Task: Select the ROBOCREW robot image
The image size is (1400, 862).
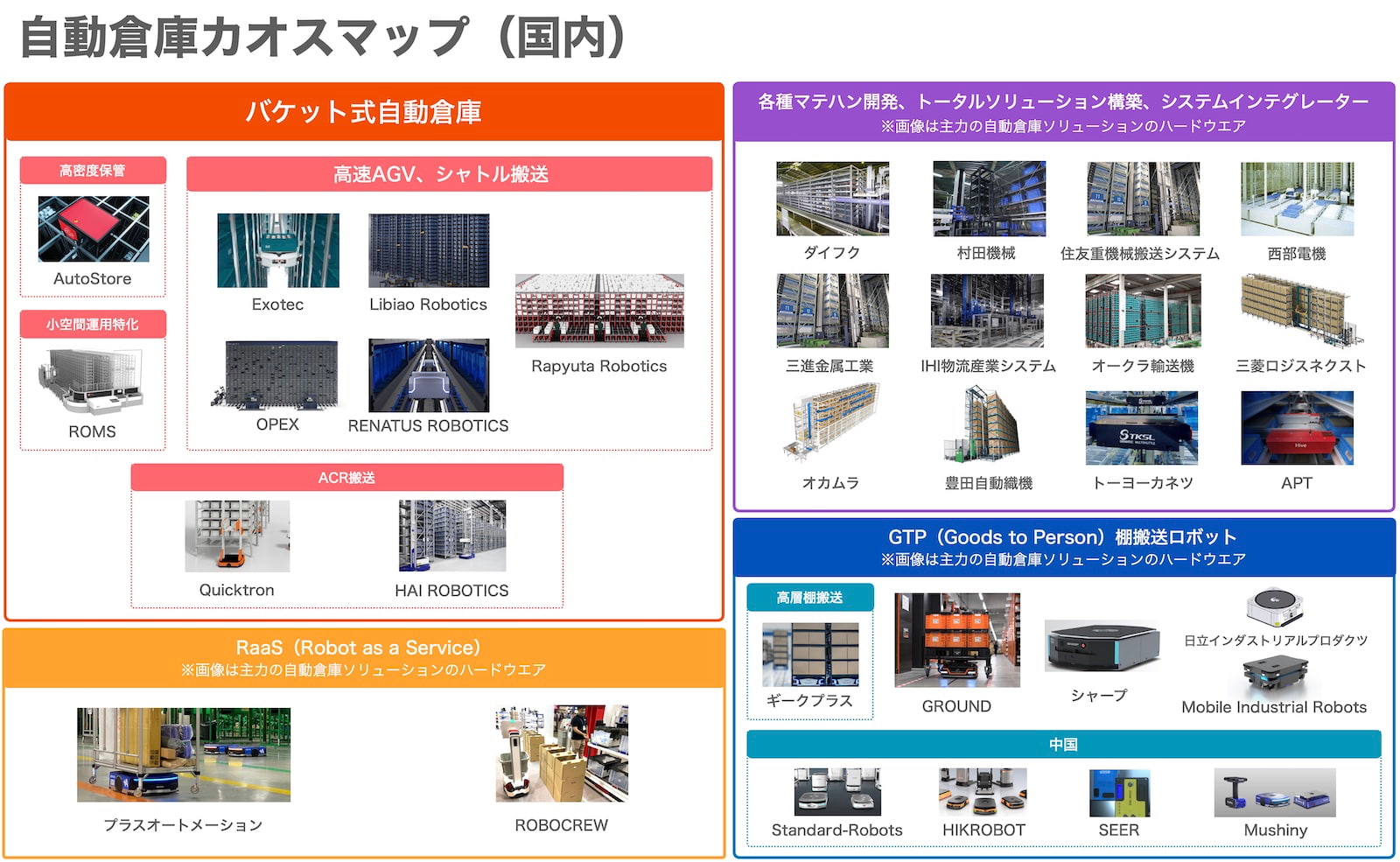Action: tap(562, 754)
